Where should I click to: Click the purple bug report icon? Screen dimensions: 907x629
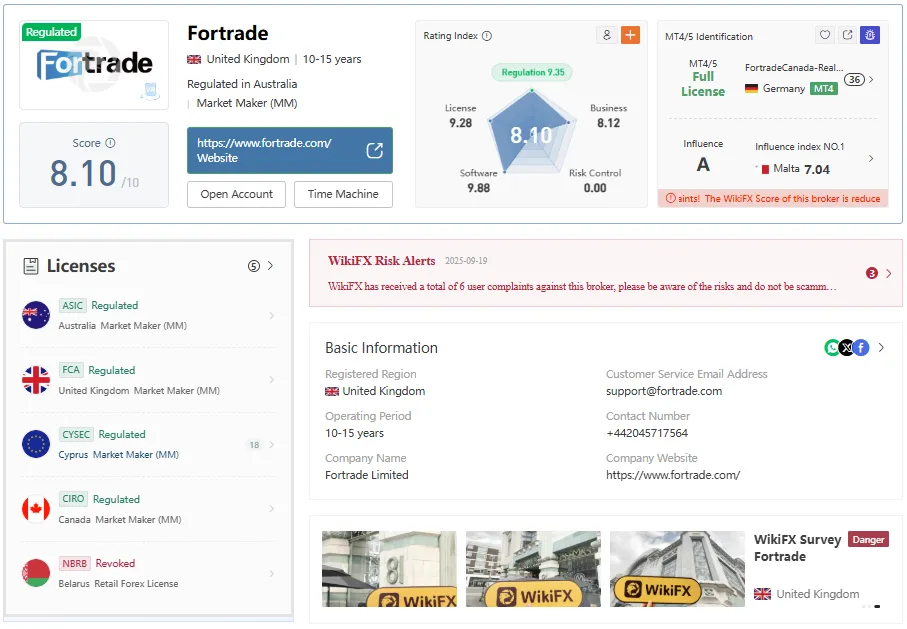click(x=869, y=35)
